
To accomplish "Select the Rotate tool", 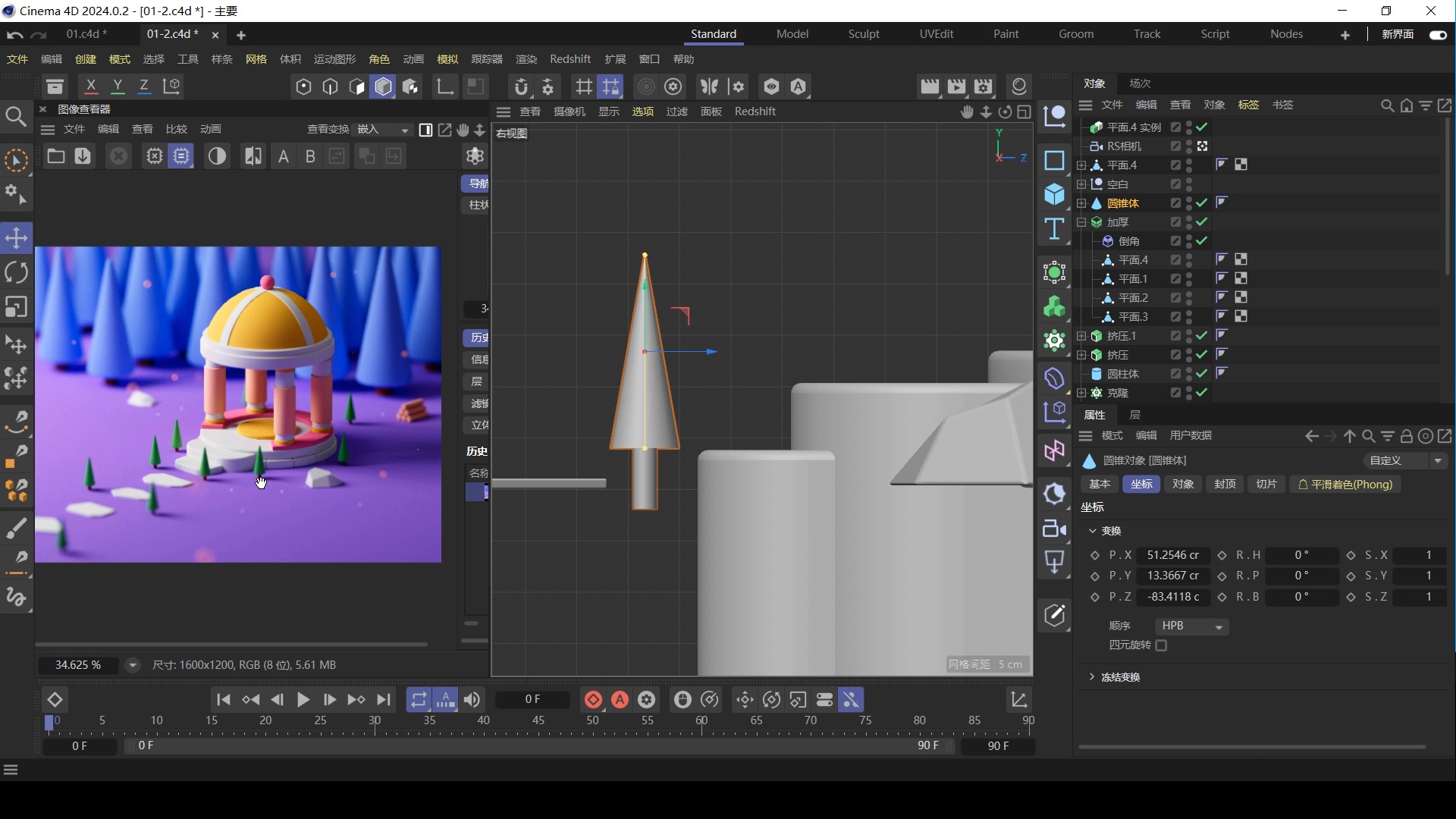I will pyautogui.click(x=16, y=271).
